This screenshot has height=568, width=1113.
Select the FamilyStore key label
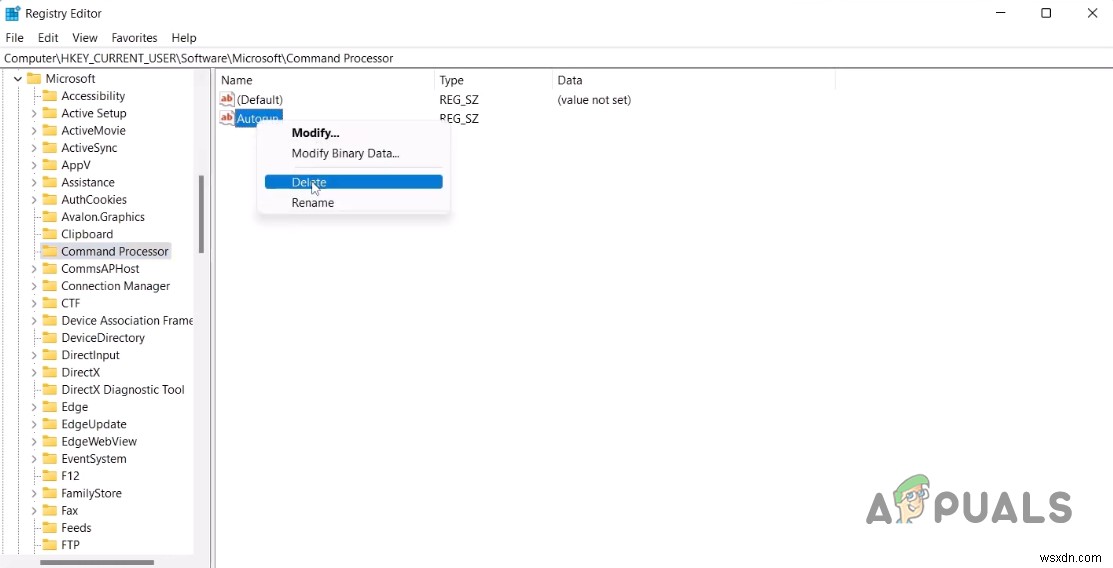pyautogui.click(x=91, y=493)
